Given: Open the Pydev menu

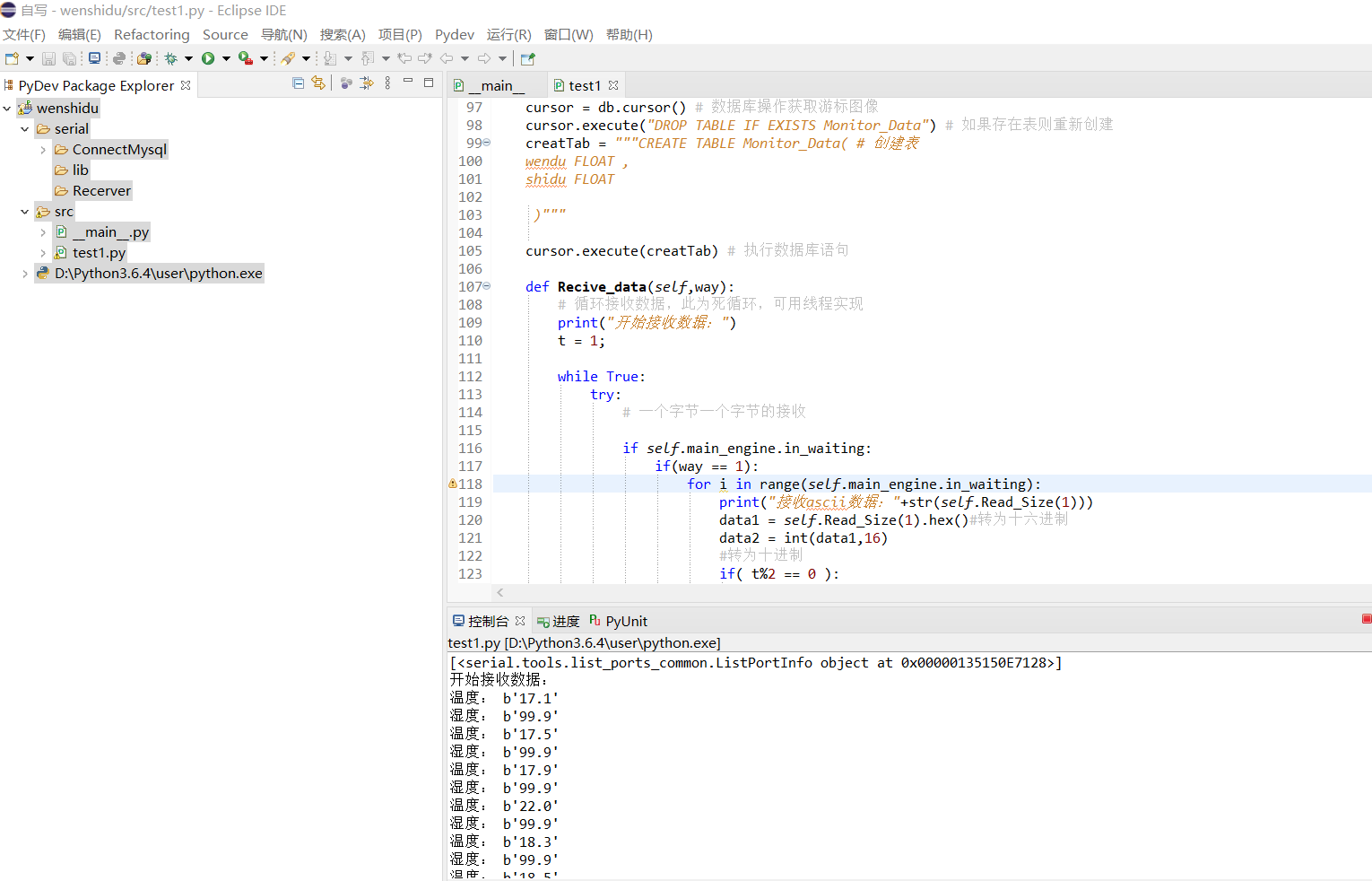Looking at the screenshot, I should 455,34.
